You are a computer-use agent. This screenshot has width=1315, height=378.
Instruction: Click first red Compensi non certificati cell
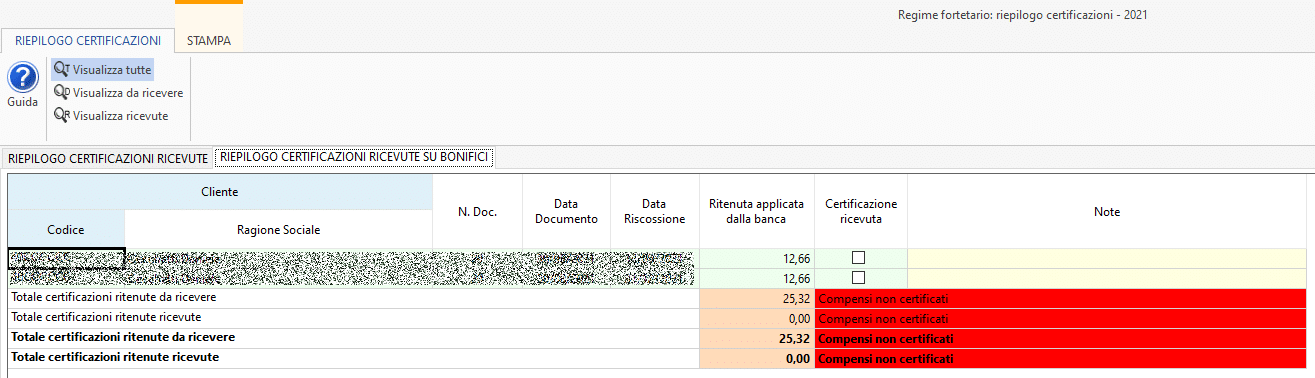click(1061, 298)
